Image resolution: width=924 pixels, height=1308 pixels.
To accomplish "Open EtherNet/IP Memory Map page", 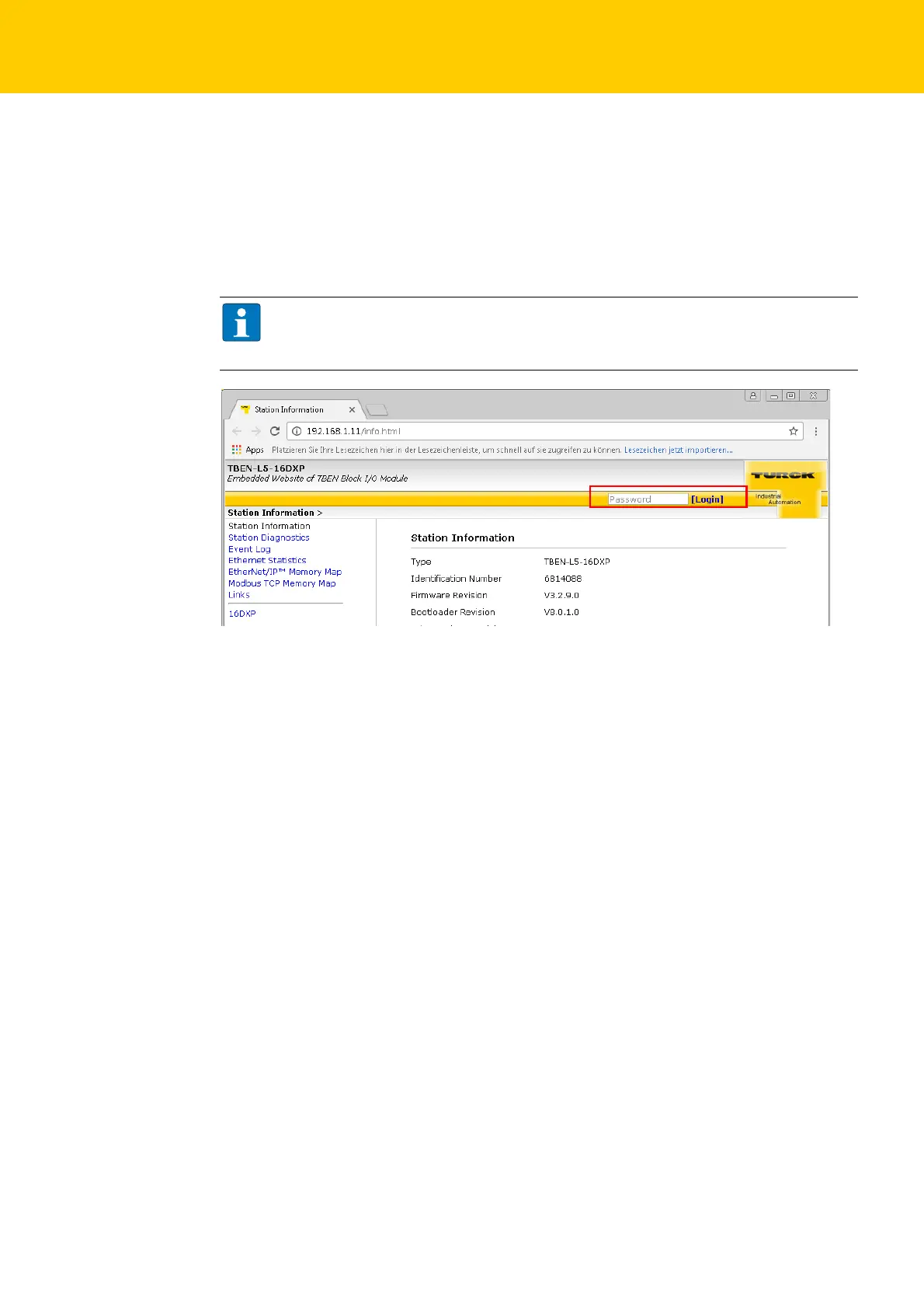I will pyautogui.click(x=285, y=572).
